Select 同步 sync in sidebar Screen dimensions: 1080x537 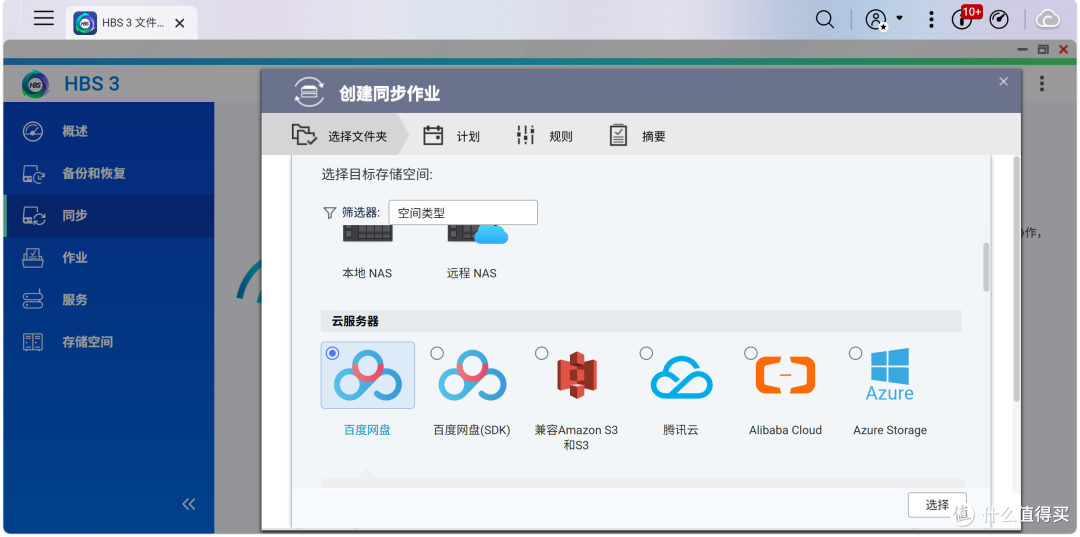pos(109,215)
